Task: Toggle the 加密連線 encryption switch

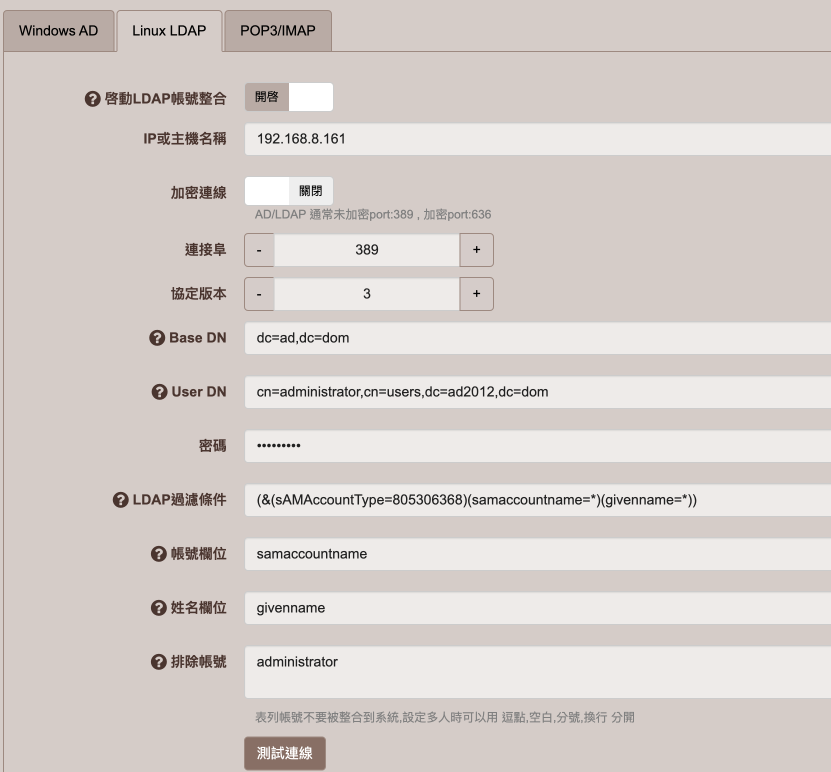Action: (288, 191)
